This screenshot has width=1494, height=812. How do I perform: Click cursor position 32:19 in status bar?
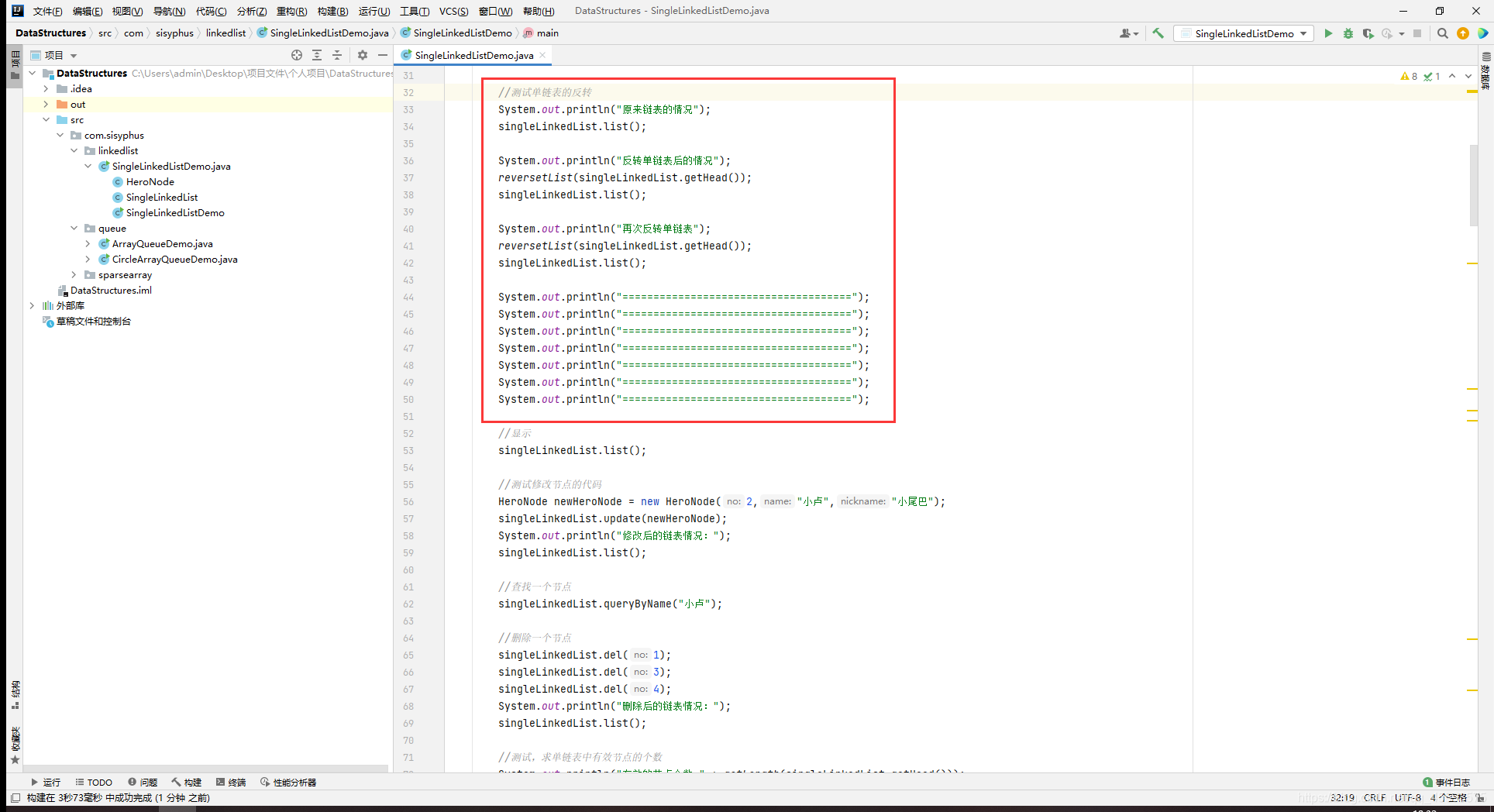click(x=1343, y=797)
